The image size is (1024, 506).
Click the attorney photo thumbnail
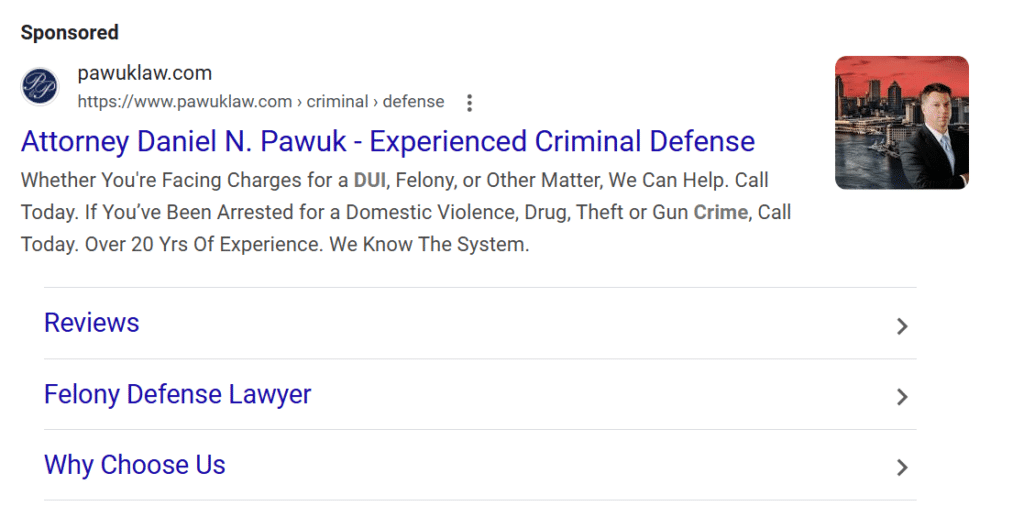[x=901, y=122]
